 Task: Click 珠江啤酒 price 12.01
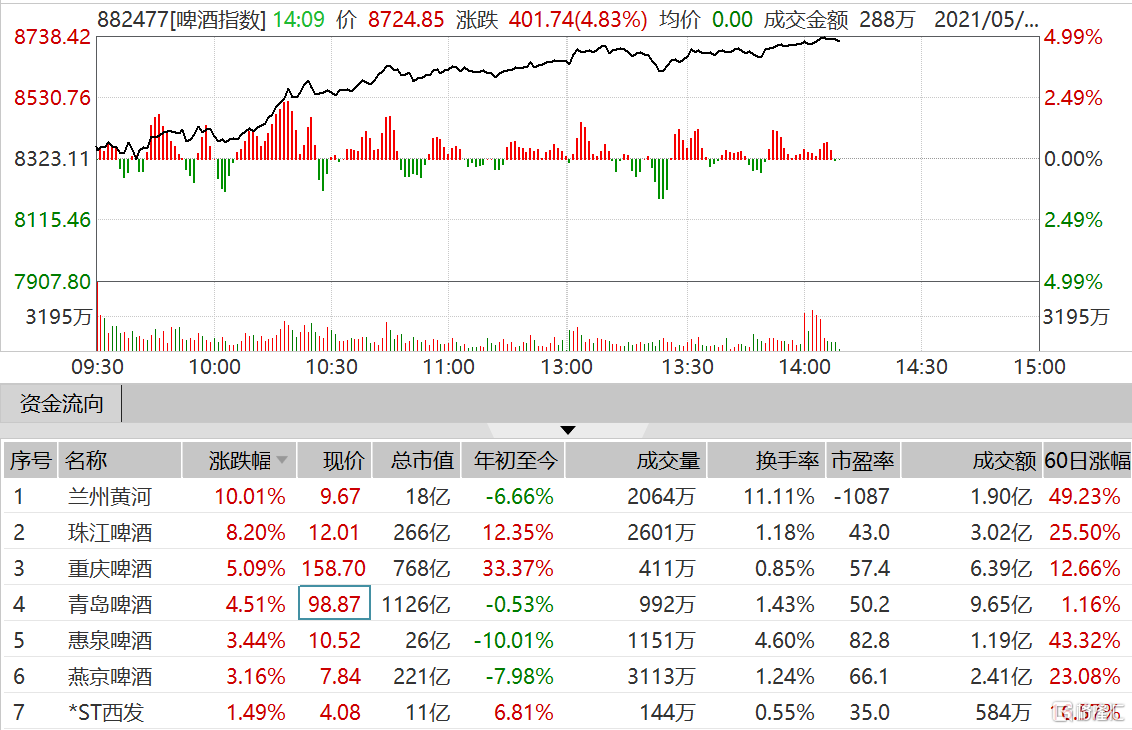click(334, 533)
